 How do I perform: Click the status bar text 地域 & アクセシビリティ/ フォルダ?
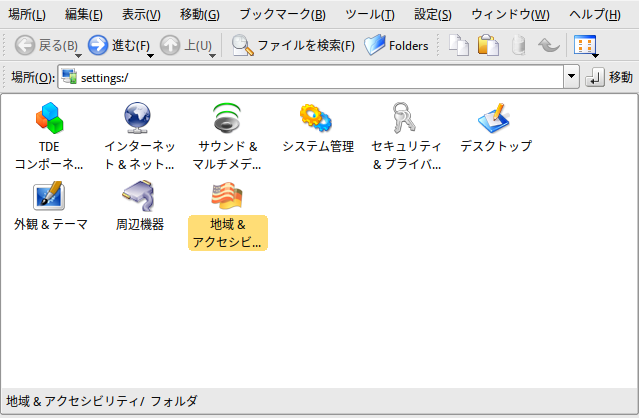tap(102, 401)
